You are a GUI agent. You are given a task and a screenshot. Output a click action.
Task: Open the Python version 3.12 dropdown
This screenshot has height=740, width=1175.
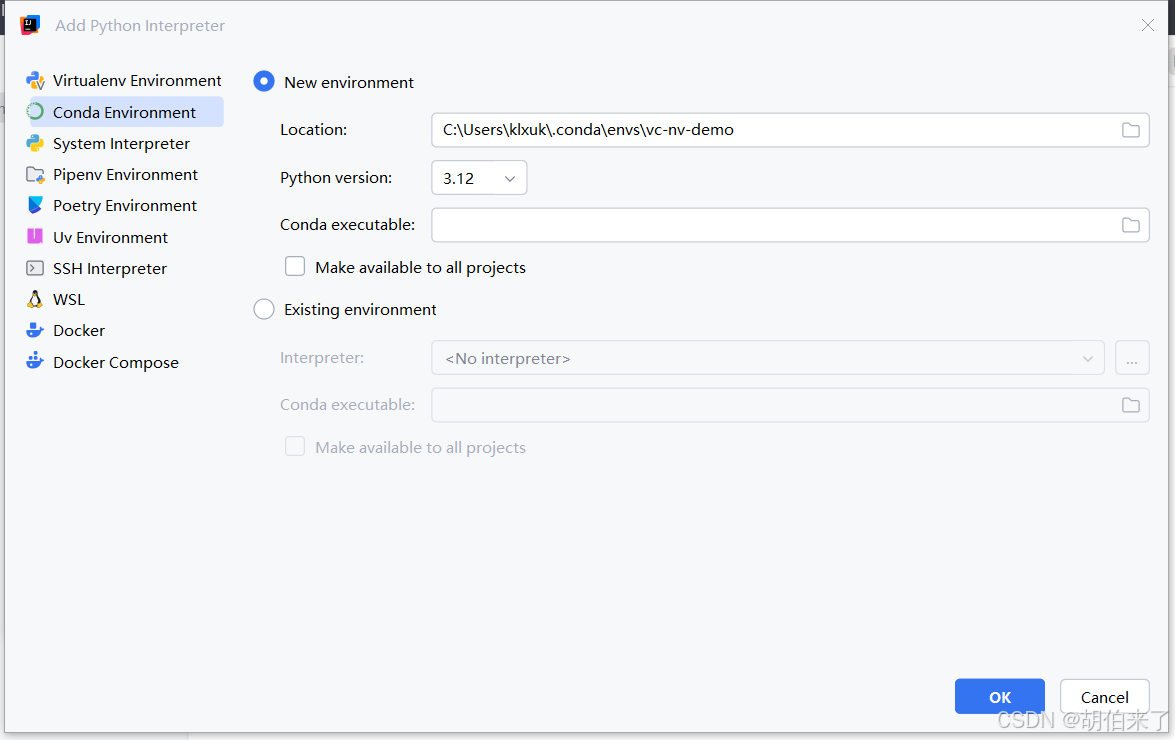point(479,178)
